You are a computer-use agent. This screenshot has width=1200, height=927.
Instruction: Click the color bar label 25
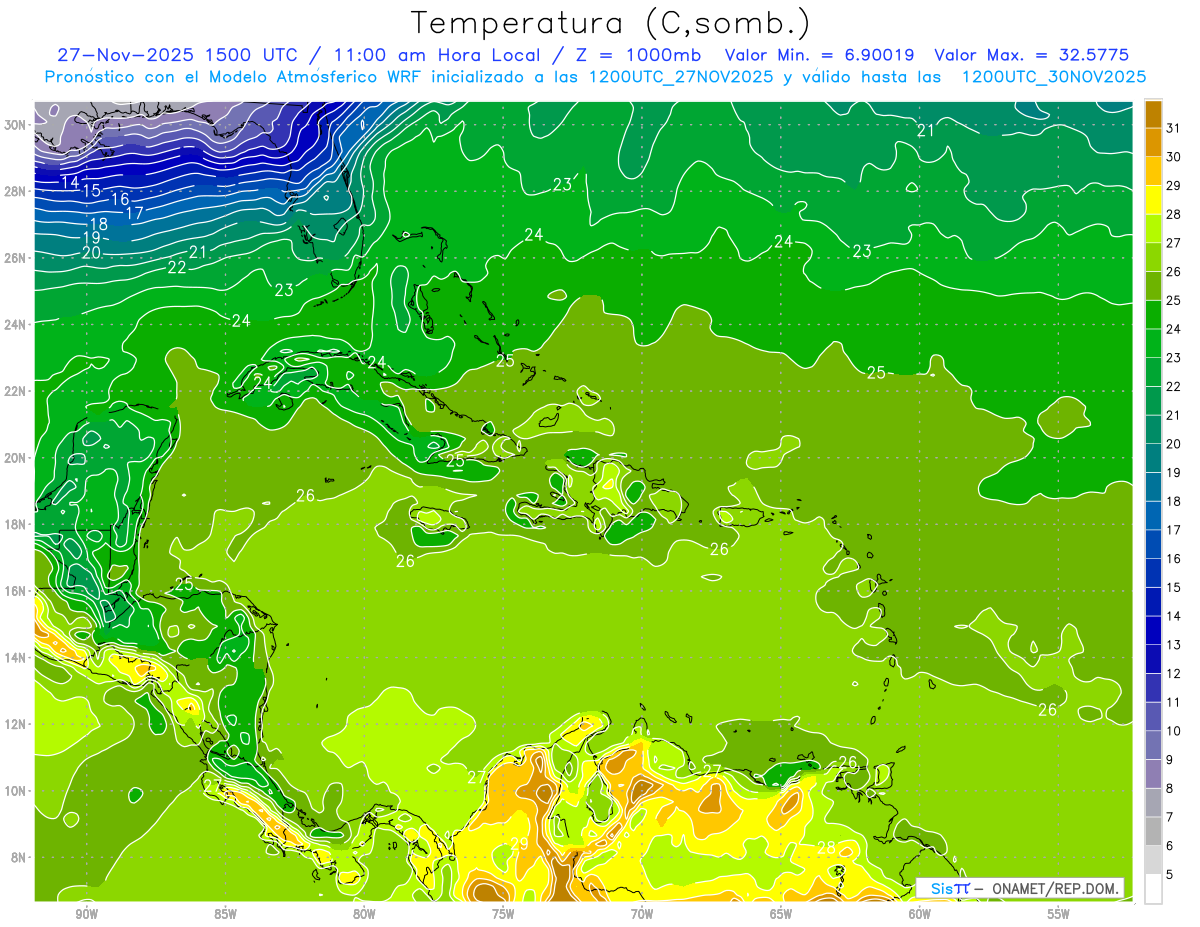1174,300
